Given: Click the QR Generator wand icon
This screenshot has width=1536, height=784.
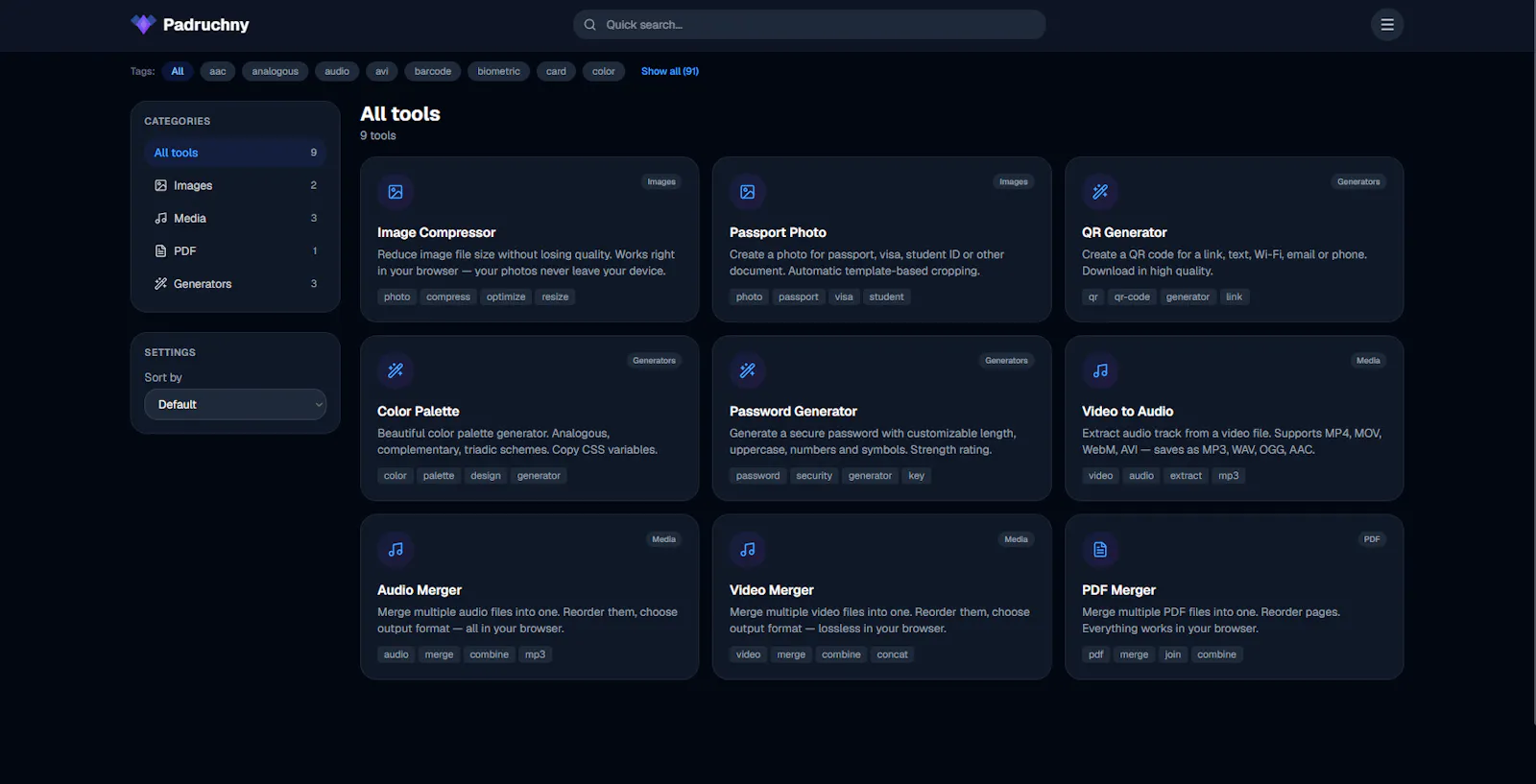Looking at the screenshot, I should [1100, 192].
